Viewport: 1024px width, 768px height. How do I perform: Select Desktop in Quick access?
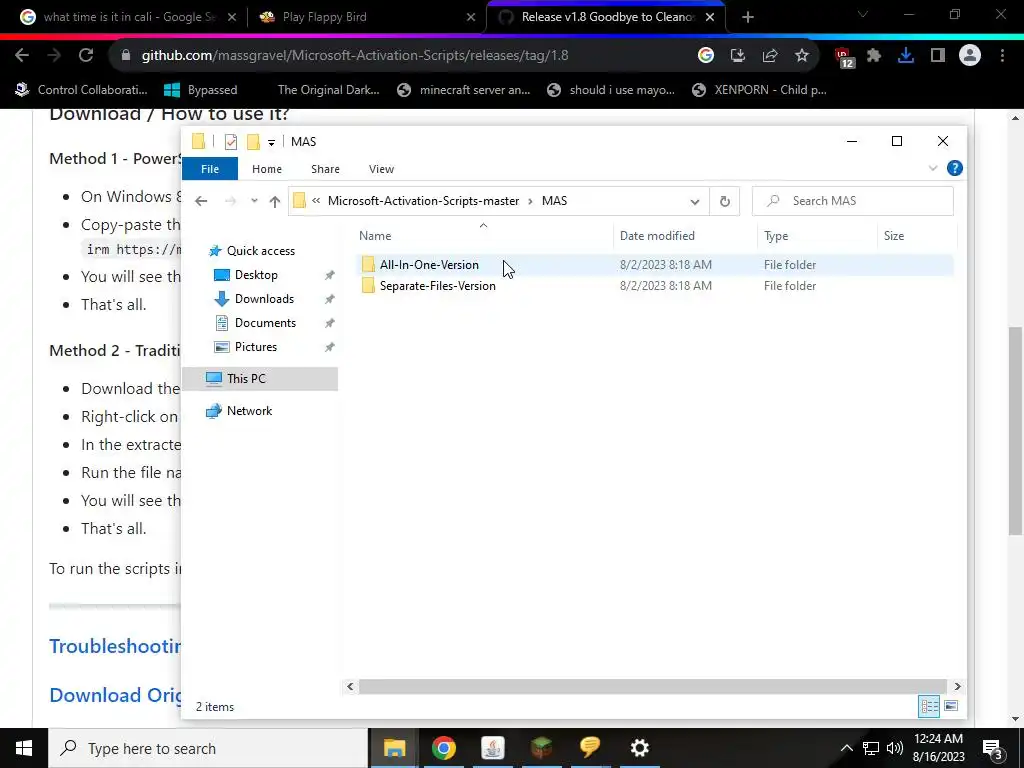point(256,275)
